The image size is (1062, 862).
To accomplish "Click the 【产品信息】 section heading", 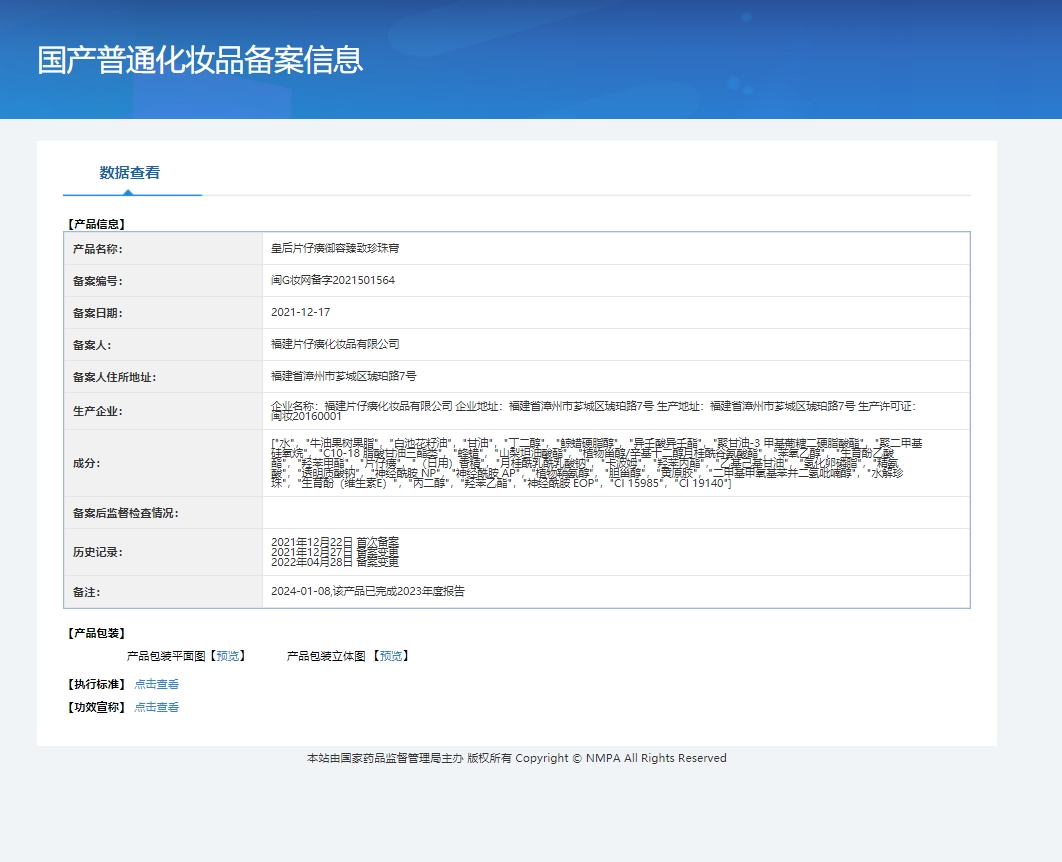I will [96, 224].
